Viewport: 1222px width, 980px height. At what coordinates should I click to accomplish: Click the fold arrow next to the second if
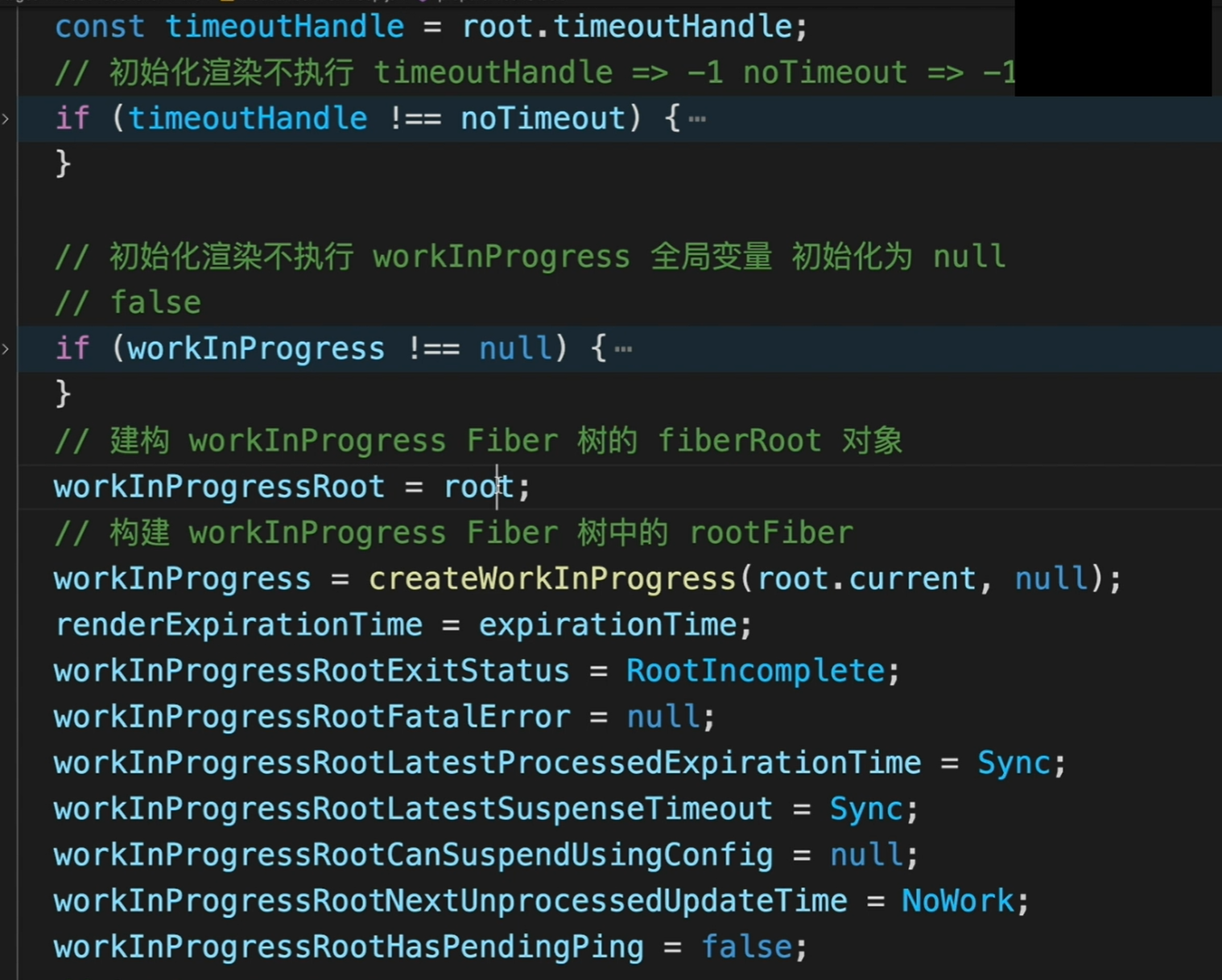point(6,348)
